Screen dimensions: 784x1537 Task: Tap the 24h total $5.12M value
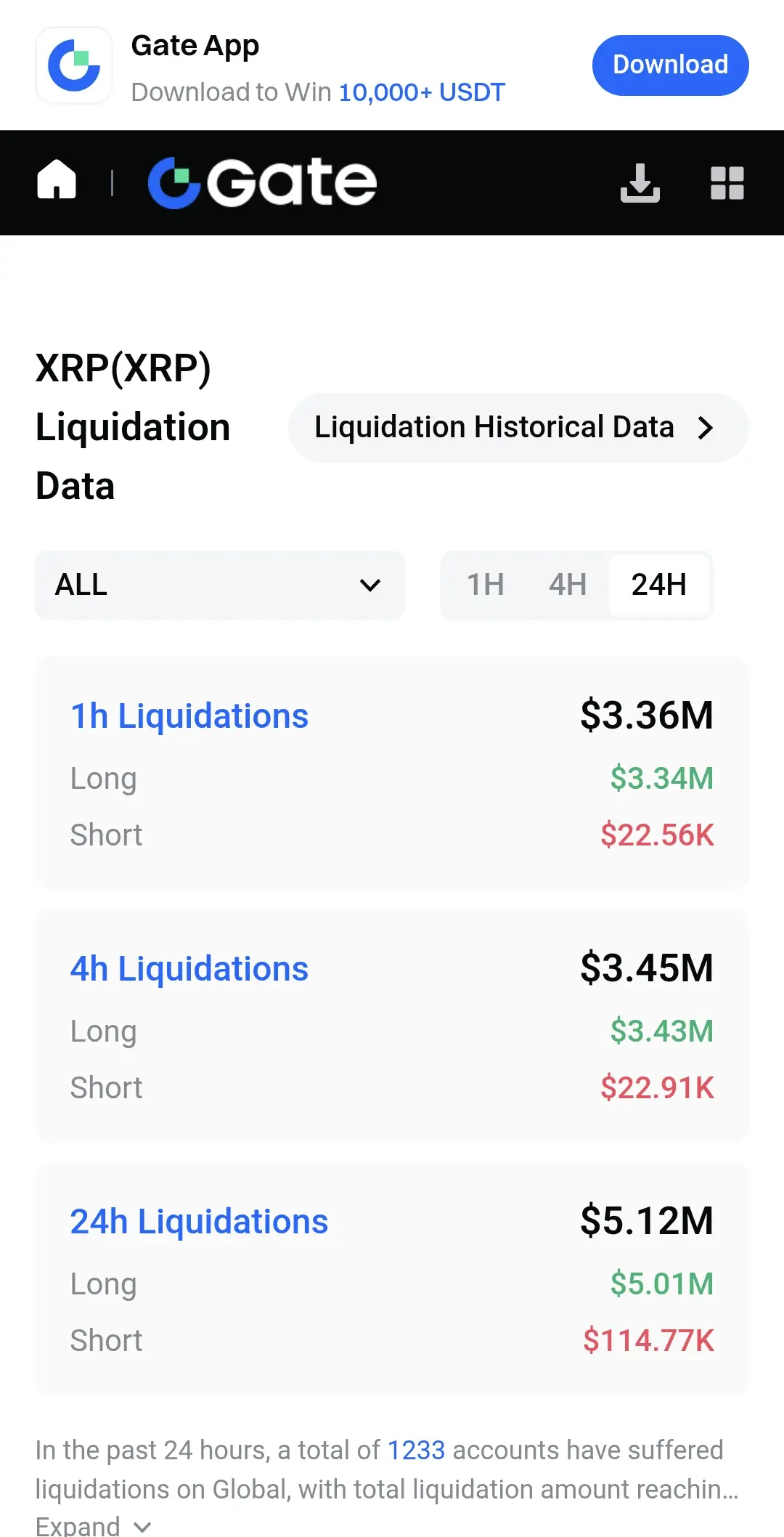(646, 1221)
